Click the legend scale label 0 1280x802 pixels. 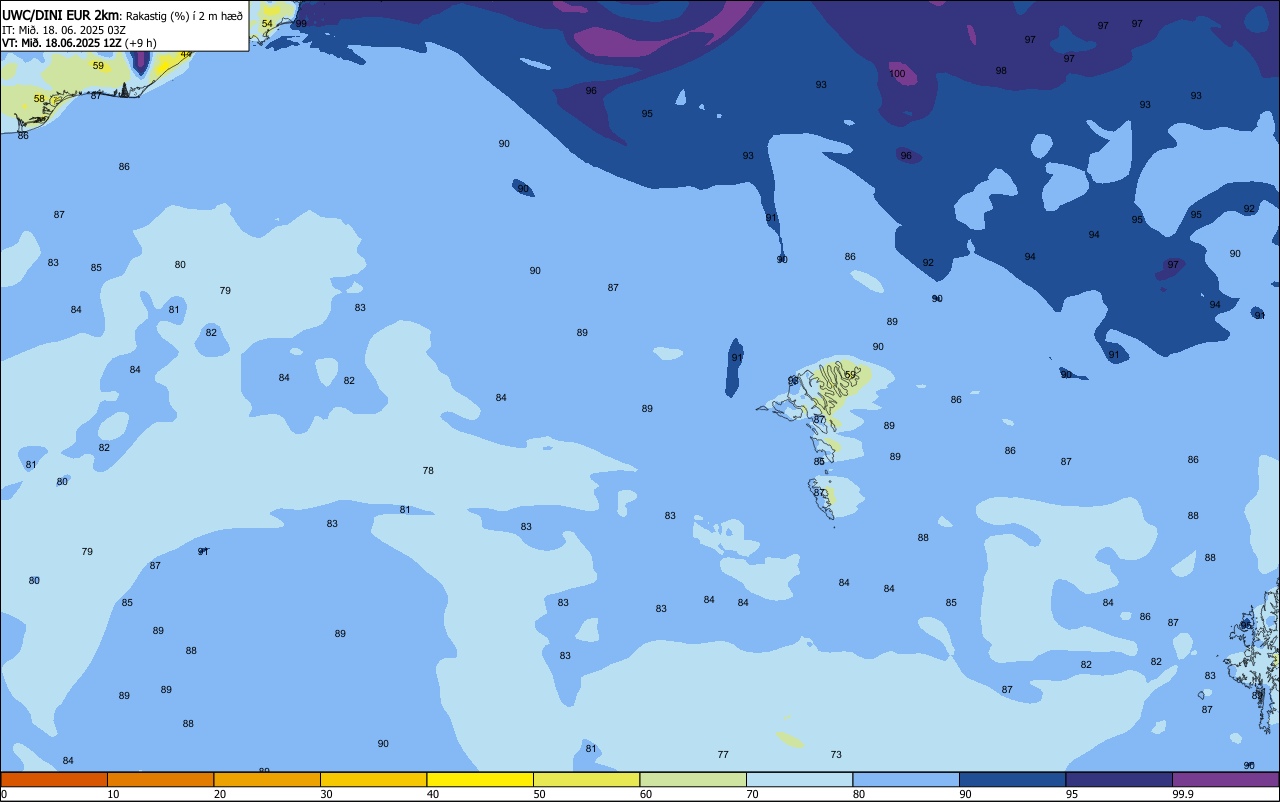[x=4, y=794]
